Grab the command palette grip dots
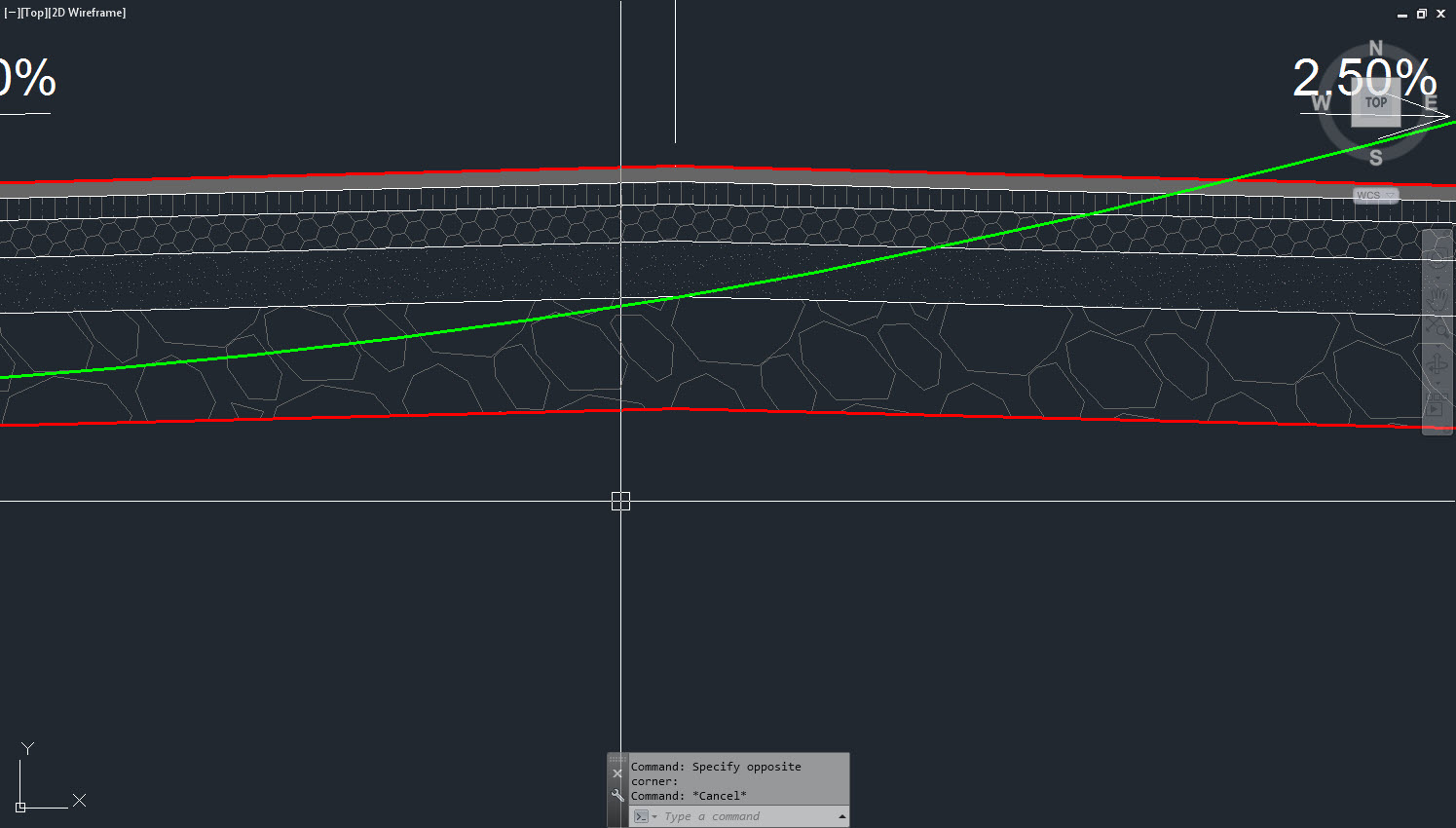Image resolution: width=1456 pixels, height=828 pixels. pyautogui.click(x=617, y=758)
